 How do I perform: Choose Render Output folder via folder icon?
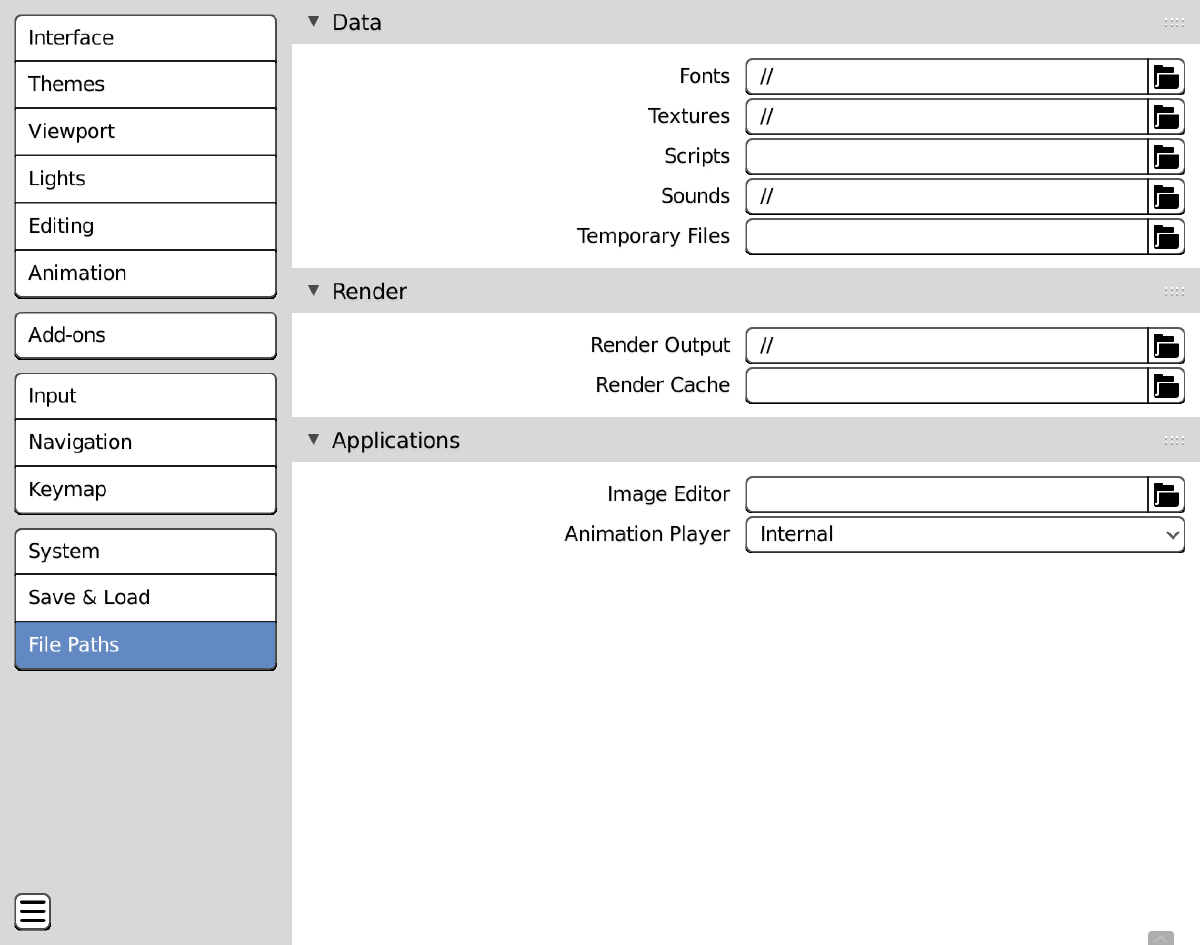pyautogui.click(x=1165, y=346)
